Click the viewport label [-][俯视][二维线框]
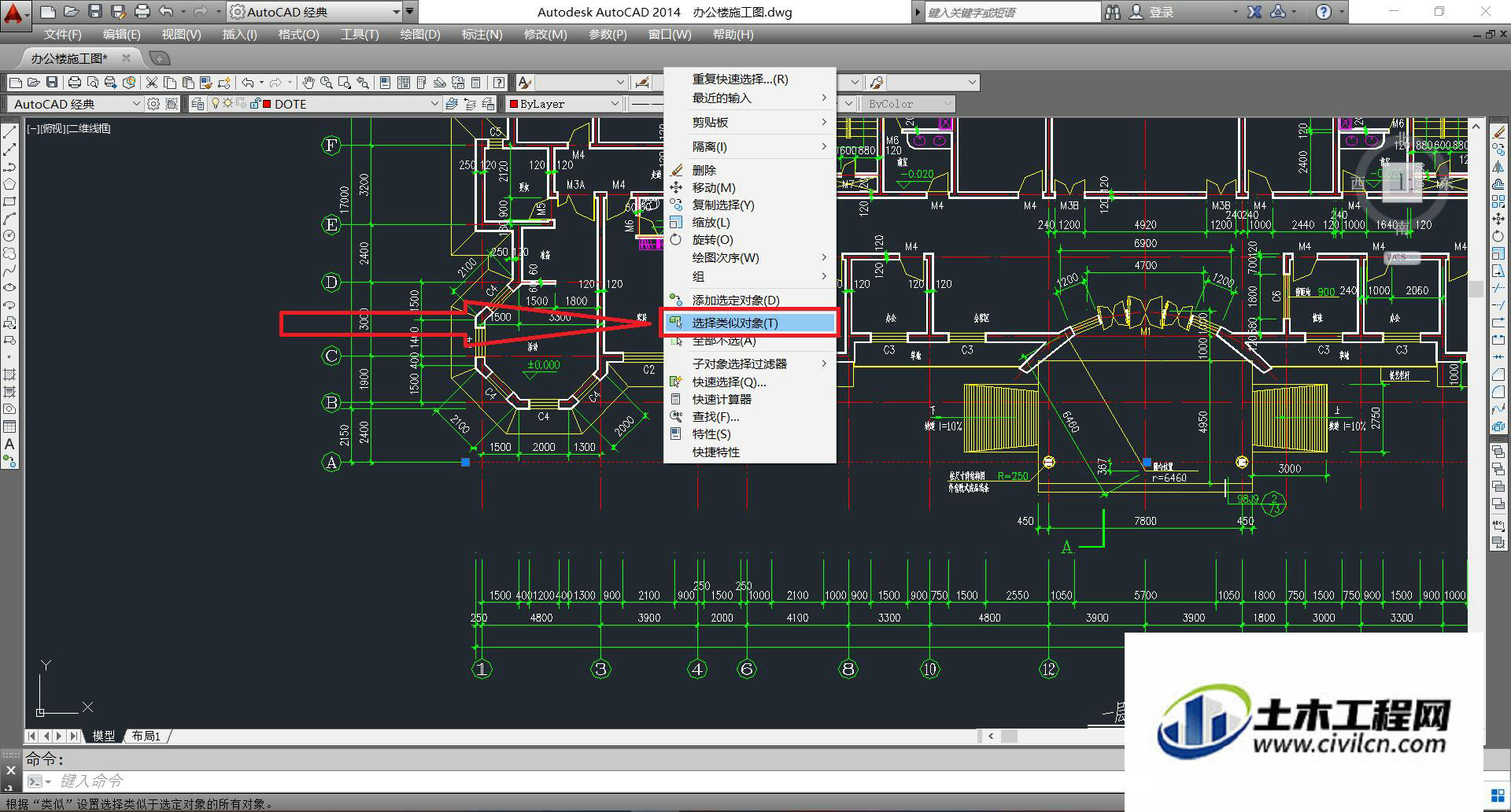Screen dimensions: 1511x812 [x=68, y=128]
